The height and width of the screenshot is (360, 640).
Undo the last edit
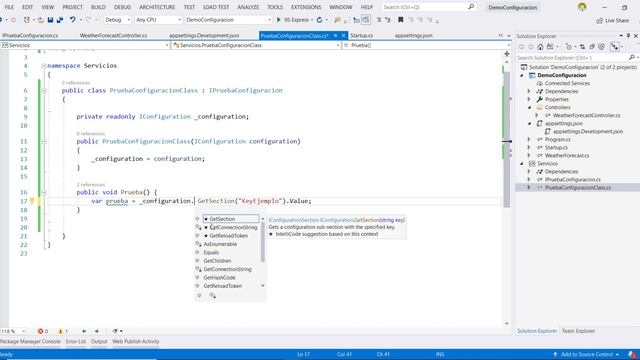73,20
